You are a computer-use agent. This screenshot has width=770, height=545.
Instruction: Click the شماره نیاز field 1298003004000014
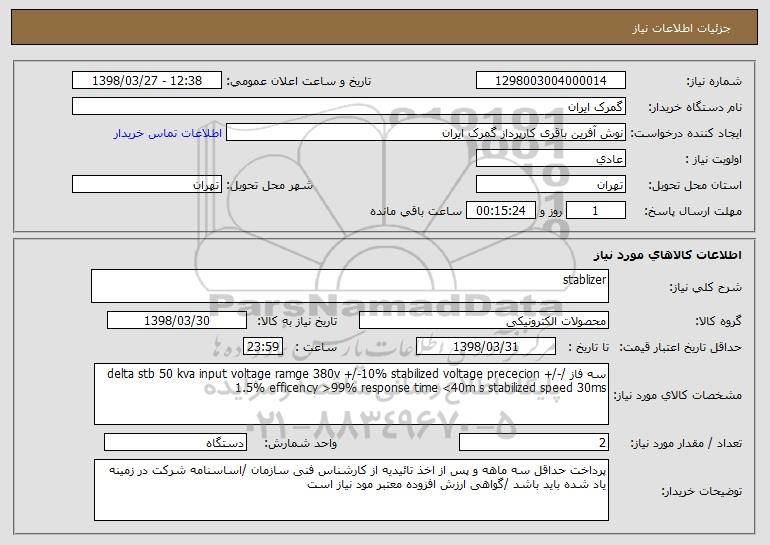click(x=550, y=80)
